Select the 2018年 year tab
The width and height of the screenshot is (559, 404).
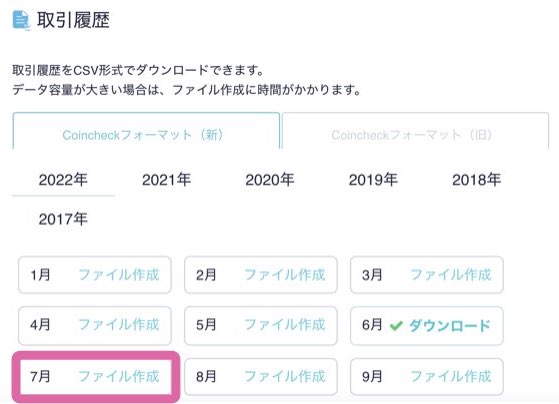pos(477,180)
